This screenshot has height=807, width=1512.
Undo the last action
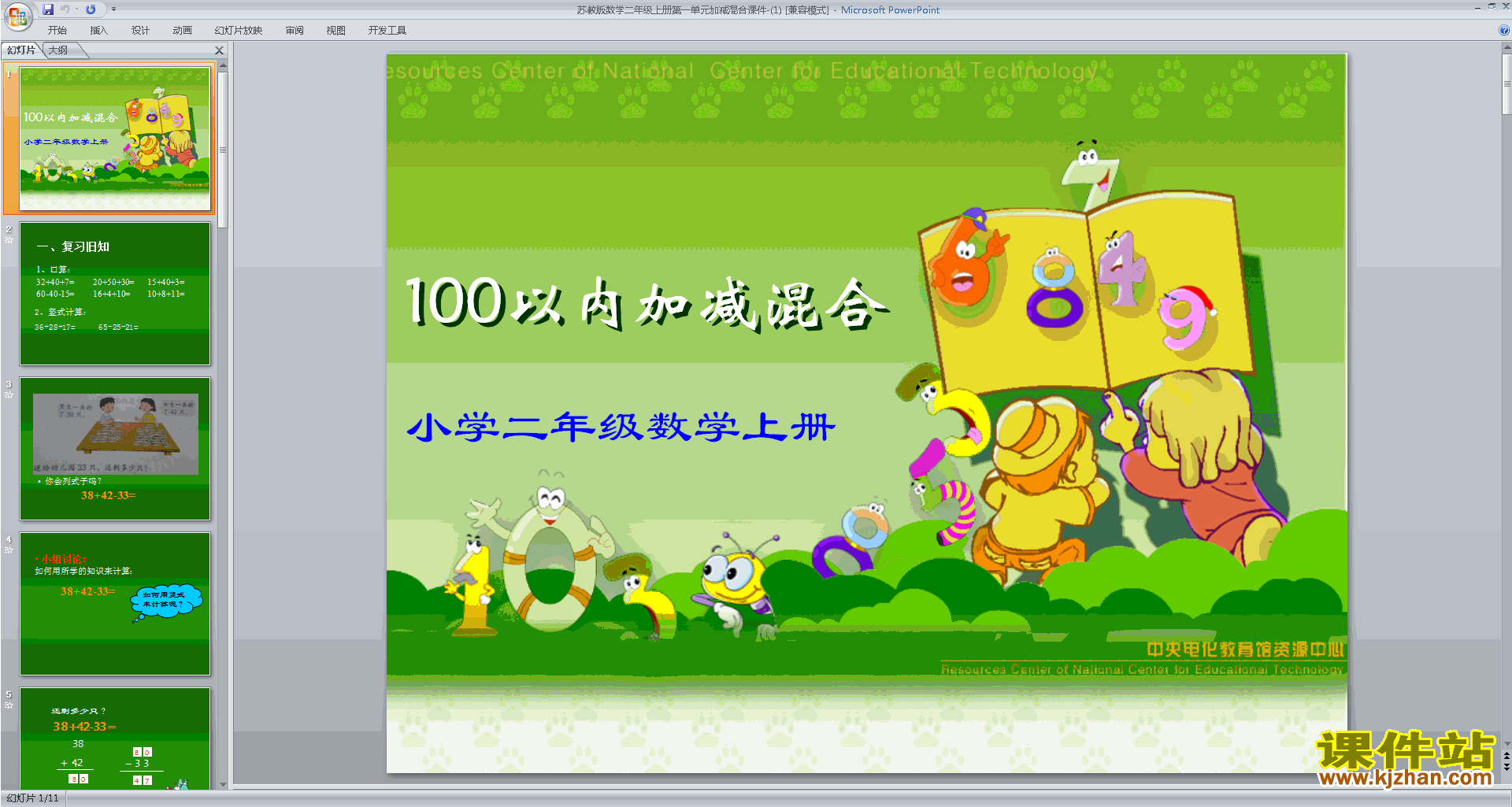click(65, 9)
